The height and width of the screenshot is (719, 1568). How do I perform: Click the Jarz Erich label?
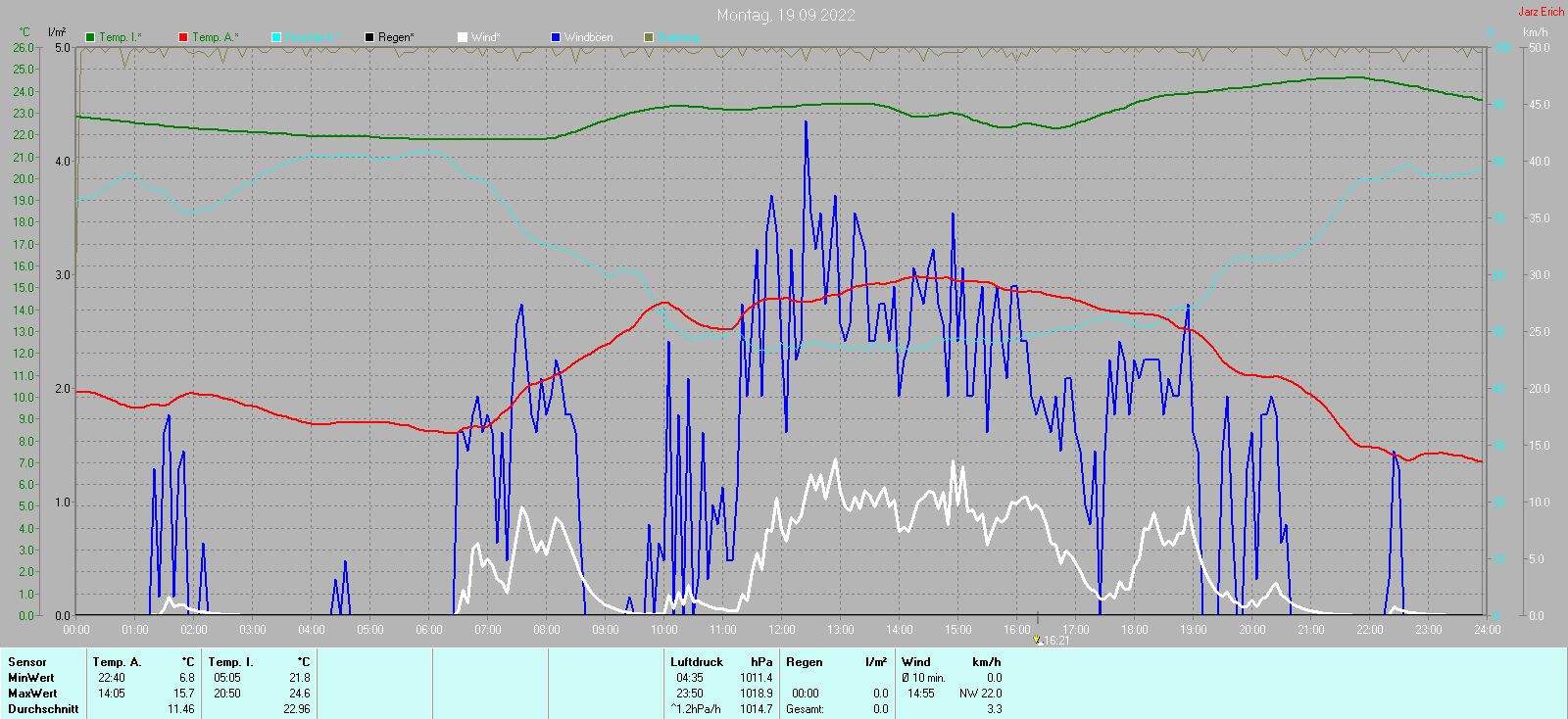click(x=1541, y=12)
